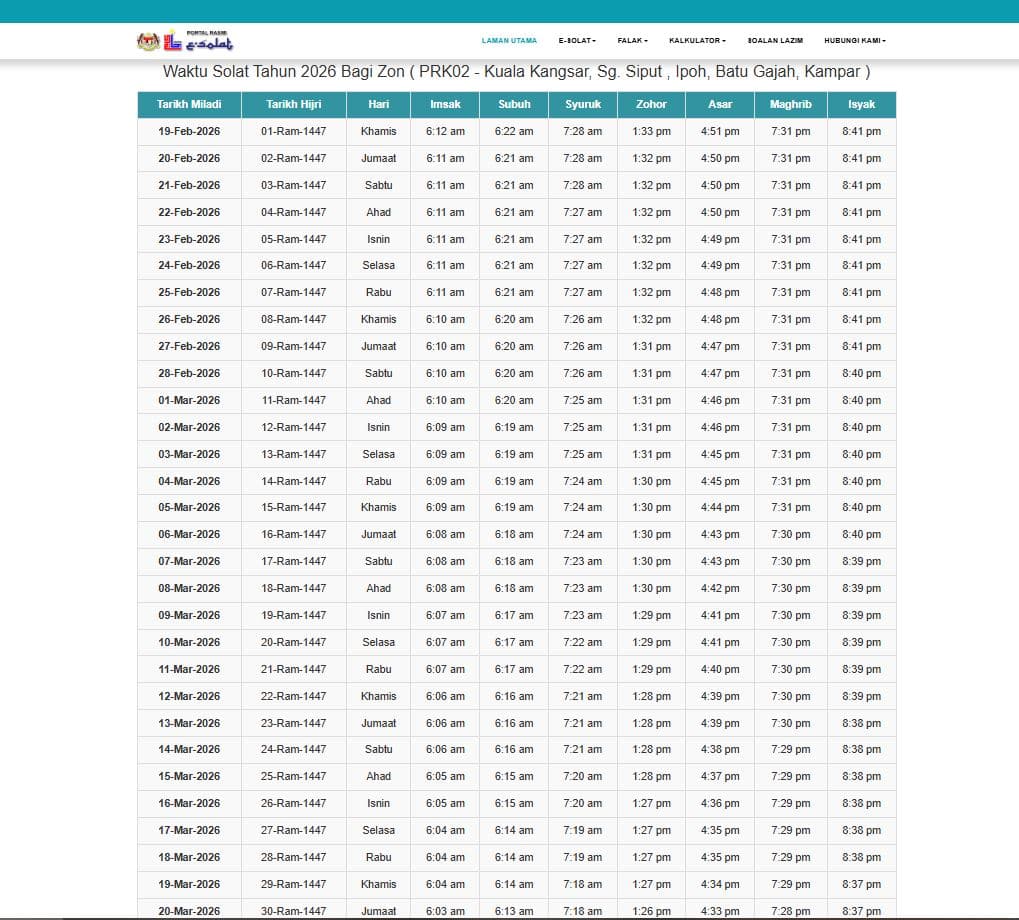
Task: Click the Tarikh Miladi column header
Action: pyautogui.click(x=189, y=105)
